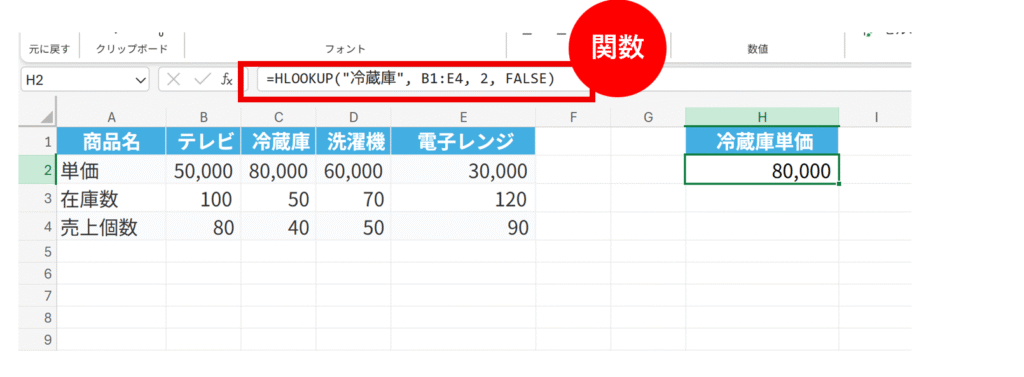
Task: Click cell containing 商品名
Action: click(112, 141)
